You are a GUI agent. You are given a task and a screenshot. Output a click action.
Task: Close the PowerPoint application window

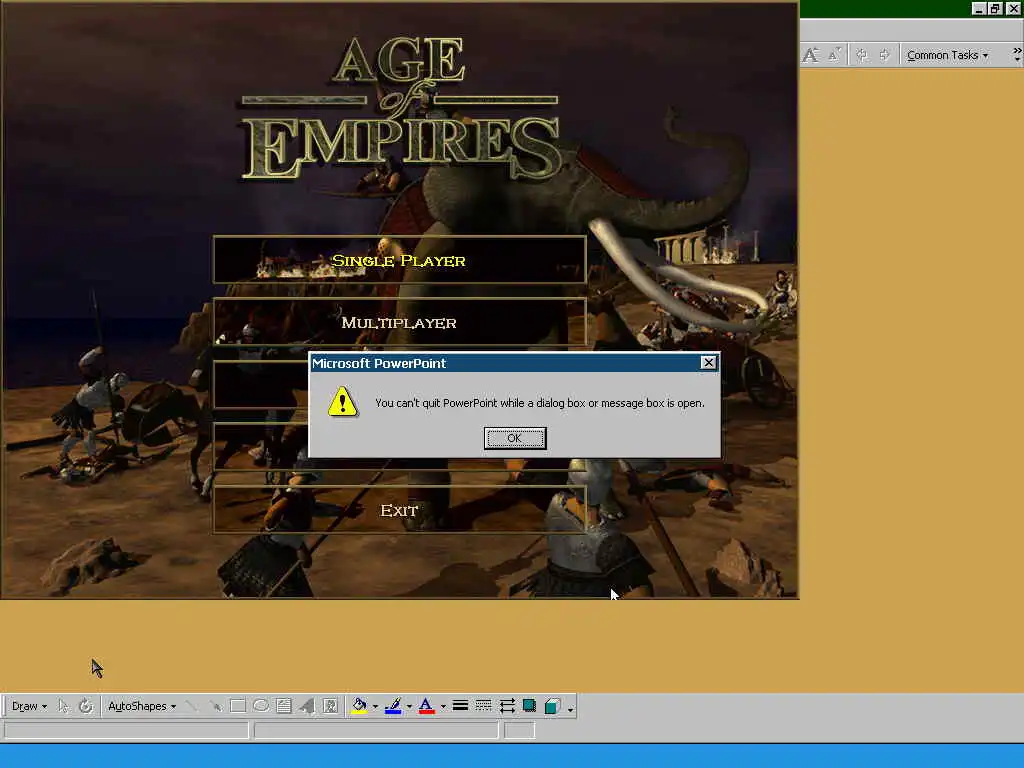[1014, 8]
